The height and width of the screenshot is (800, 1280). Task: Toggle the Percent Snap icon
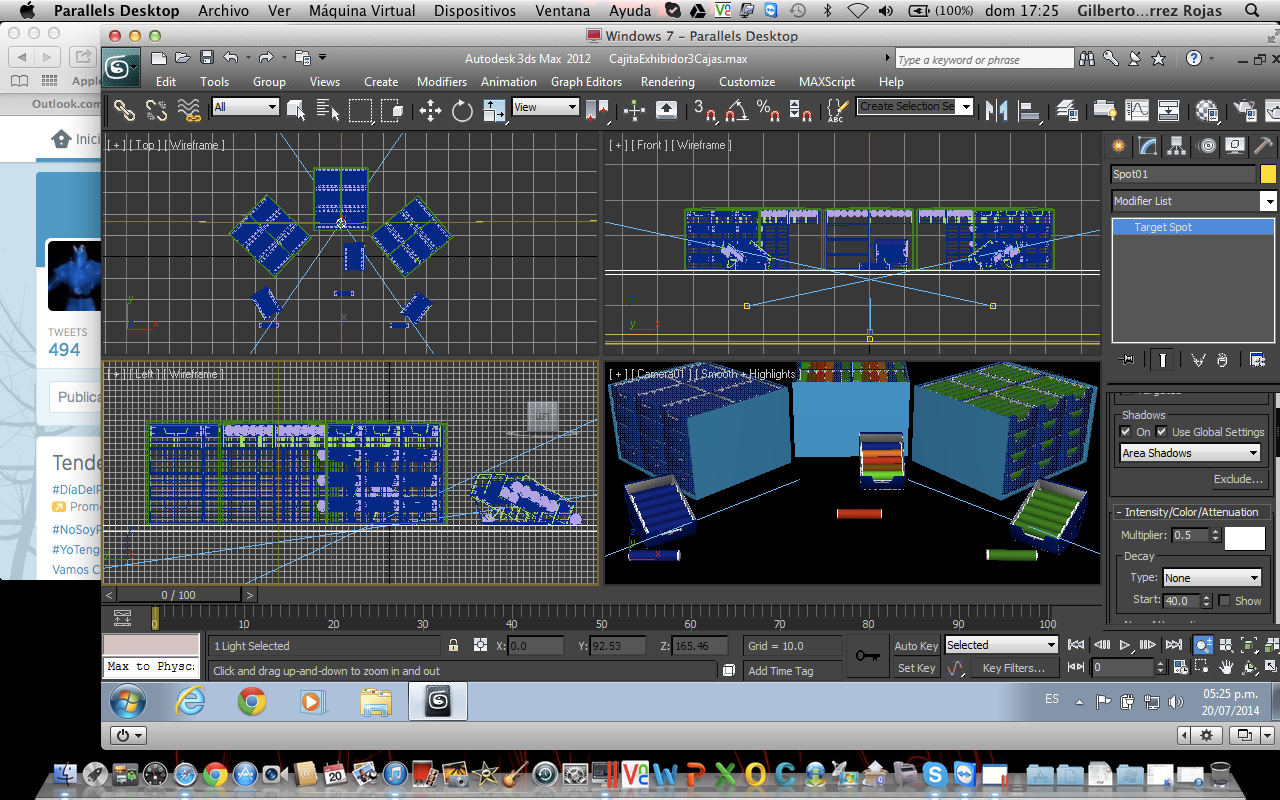768,110
